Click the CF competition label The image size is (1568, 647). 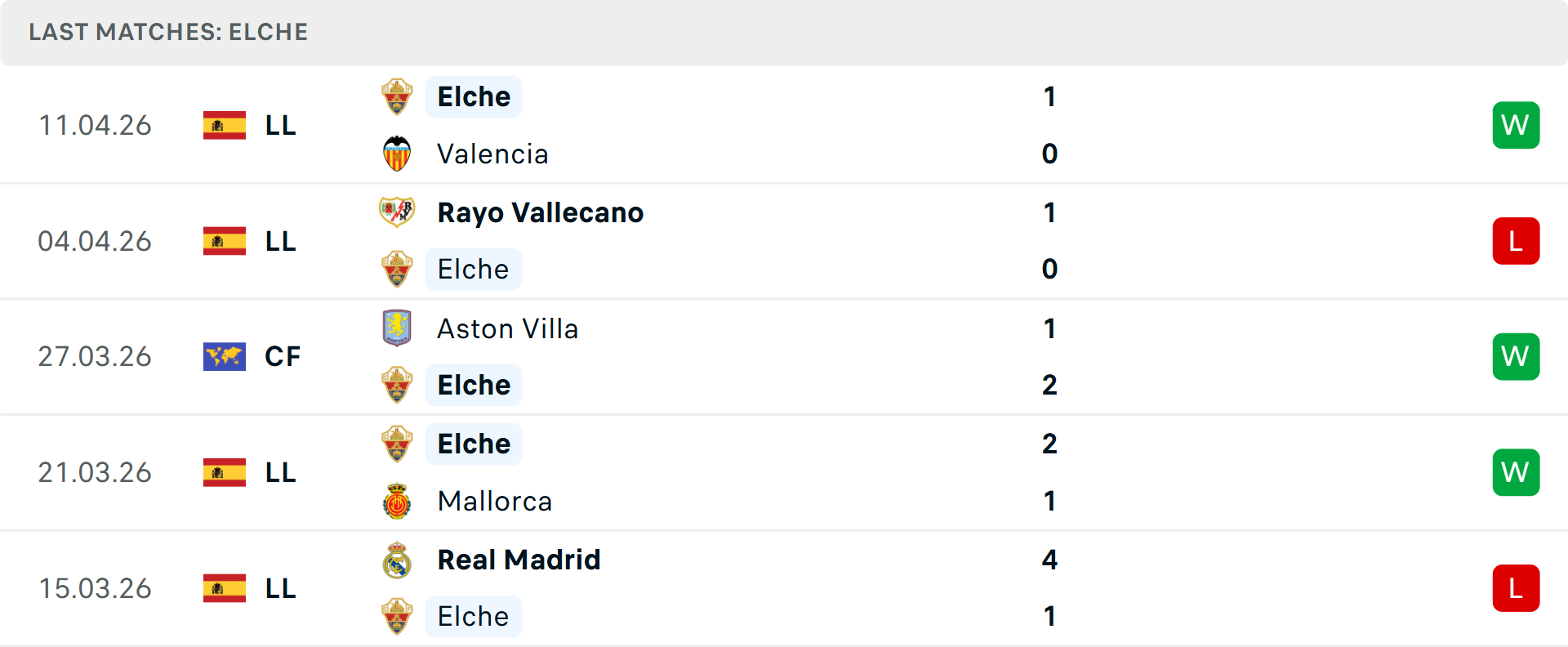283,357
